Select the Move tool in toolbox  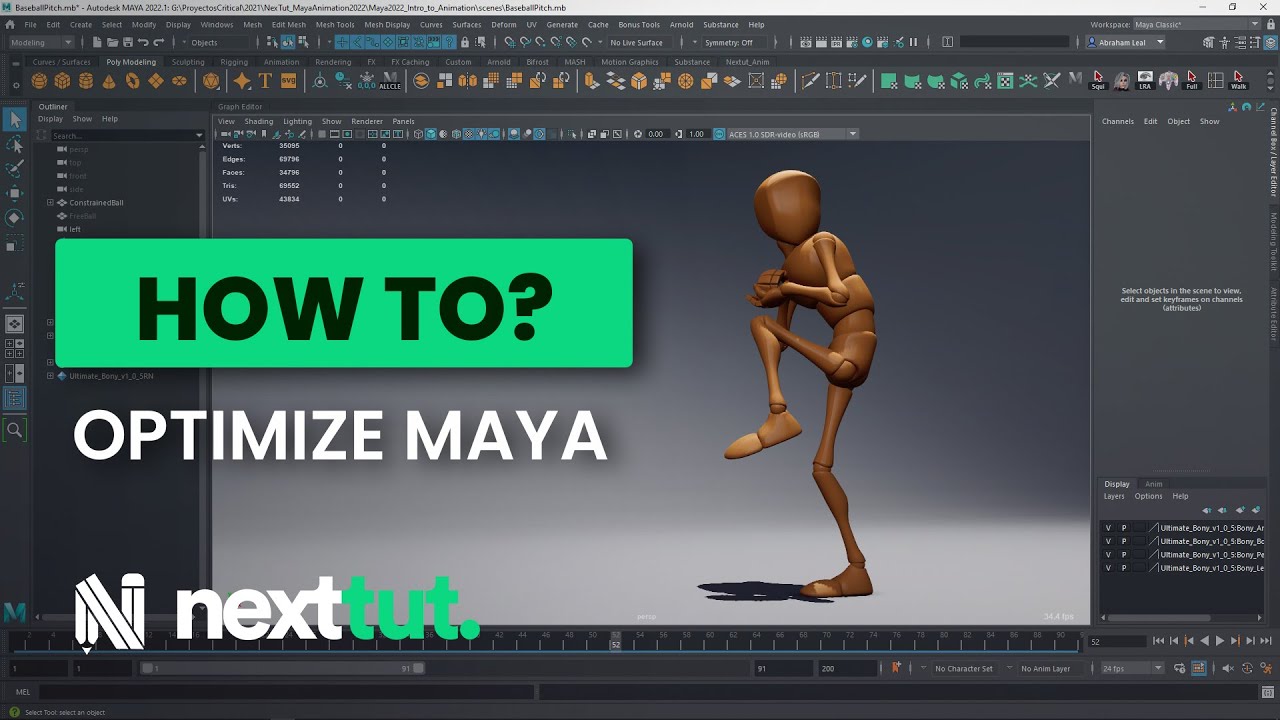pyautogui.click(x=15, y=193)
